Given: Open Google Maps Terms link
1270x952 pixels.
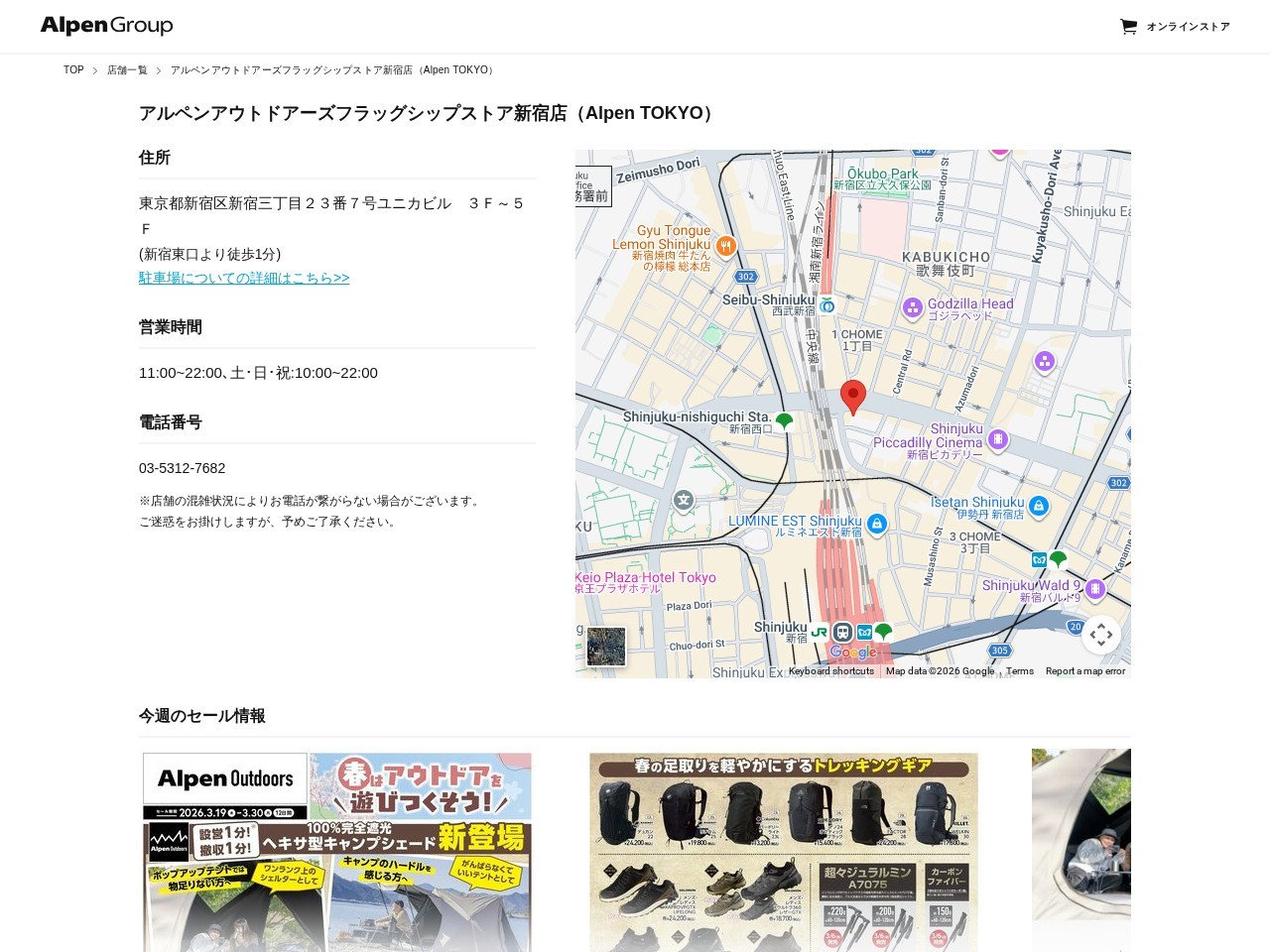Looking at the screenshot, I should (x=1020, y=671).
